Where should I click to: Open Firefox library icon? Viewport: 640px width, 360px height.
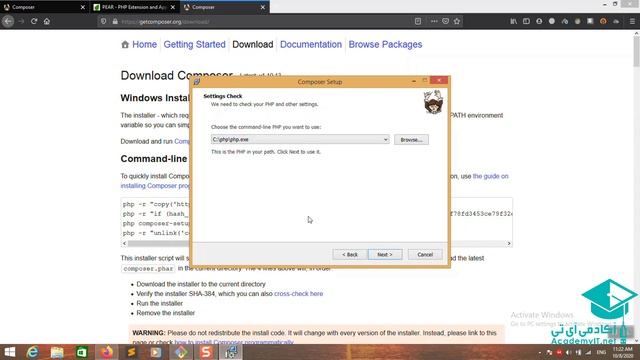pos(513,21)
